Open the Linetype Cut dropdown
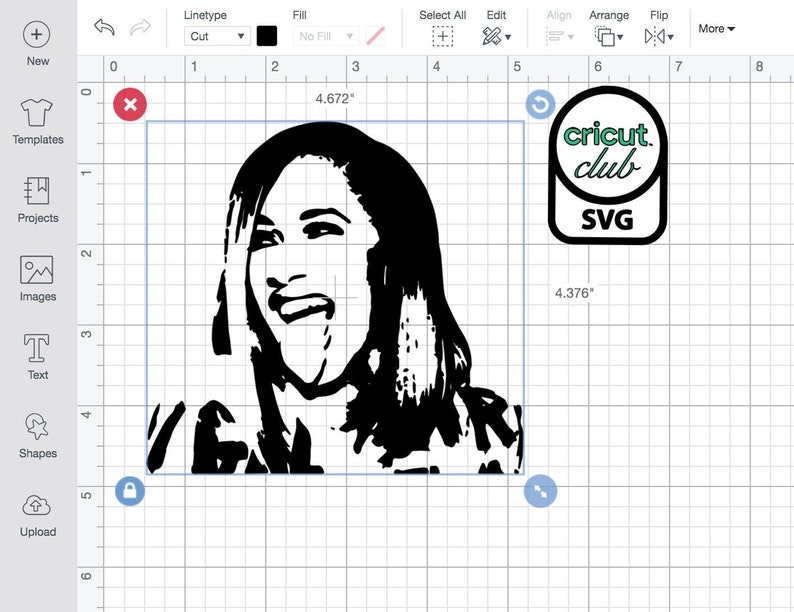794x612 pixels. point(217,36)
